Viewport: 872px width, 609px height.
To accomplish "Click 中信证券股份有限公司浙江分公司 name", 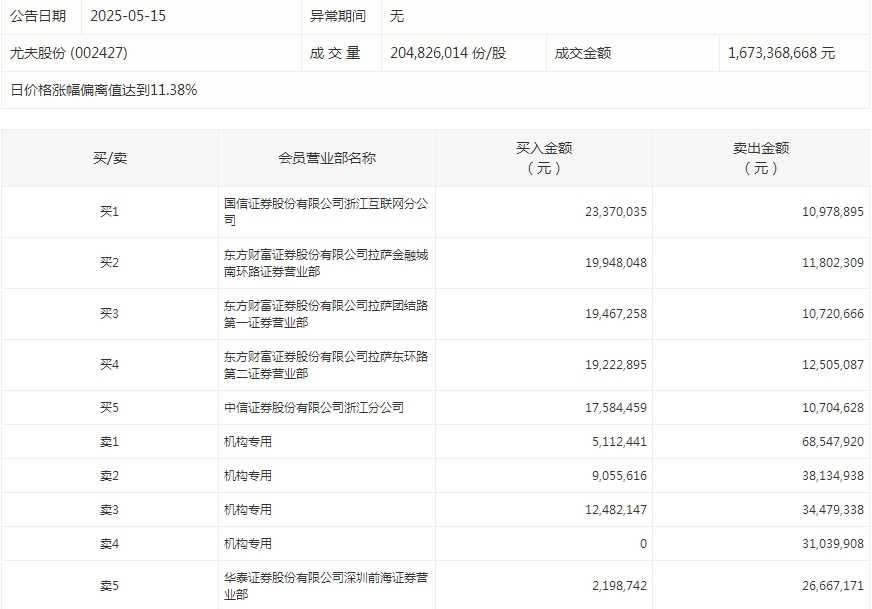I will (314, 408).
